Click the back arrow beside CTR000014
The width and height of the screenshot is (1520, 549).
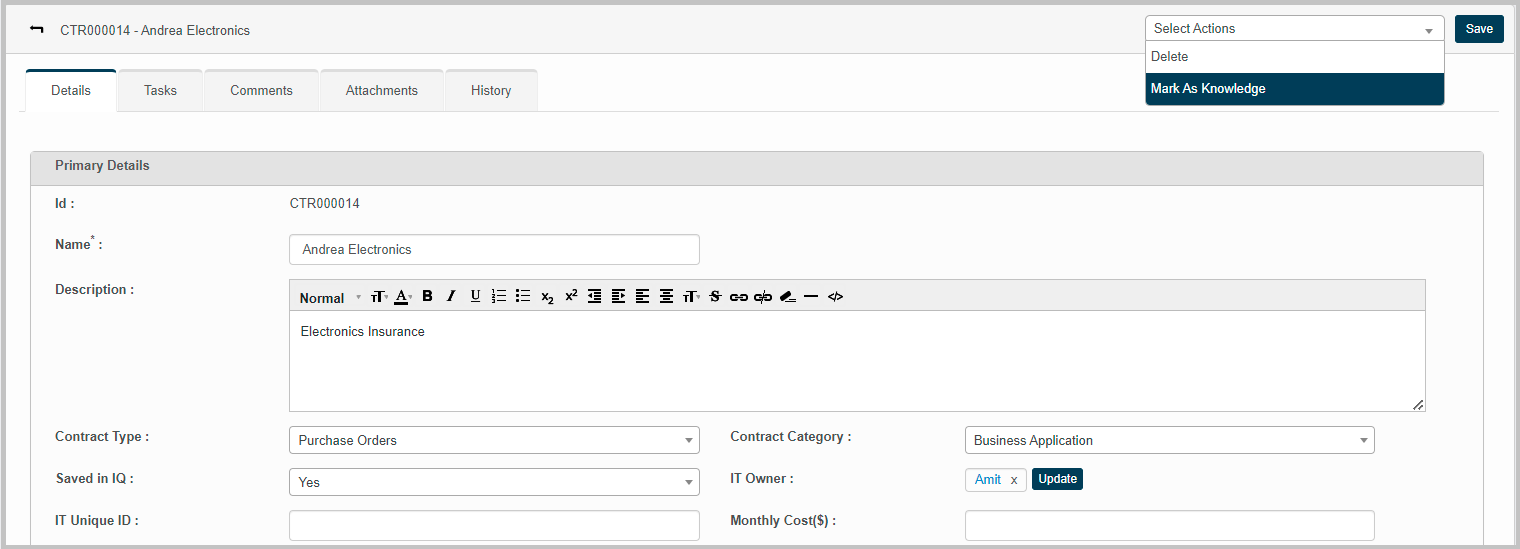pos(37,29)
